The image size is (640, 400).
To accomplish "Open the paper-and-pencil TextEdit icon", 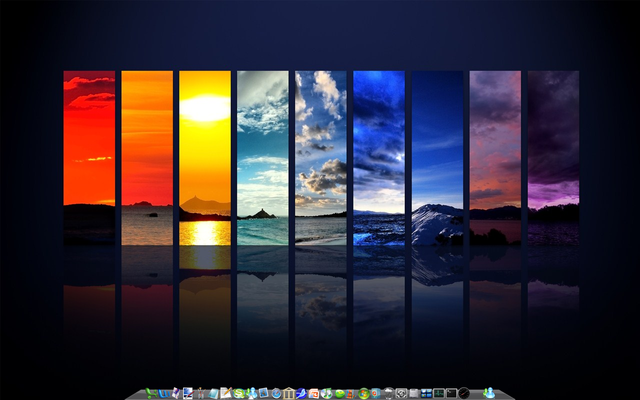I will point(226,393).
